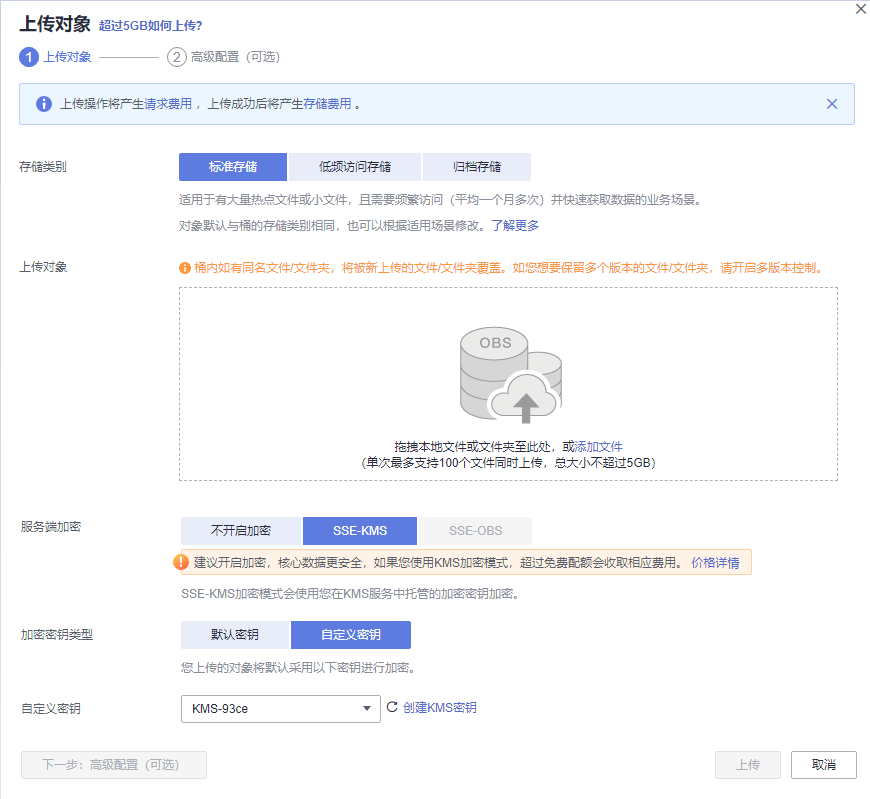Select 低频访问存储 storage class

tap(355, 166)
